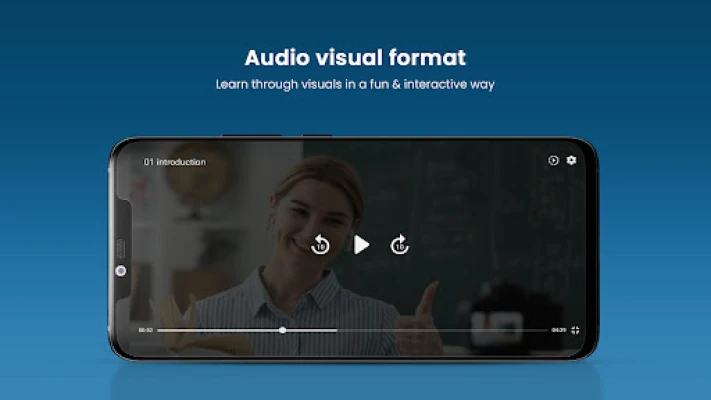Tap the total duration label
The width and height of the screenshot is (711, 400).
[x=559, y=329]
